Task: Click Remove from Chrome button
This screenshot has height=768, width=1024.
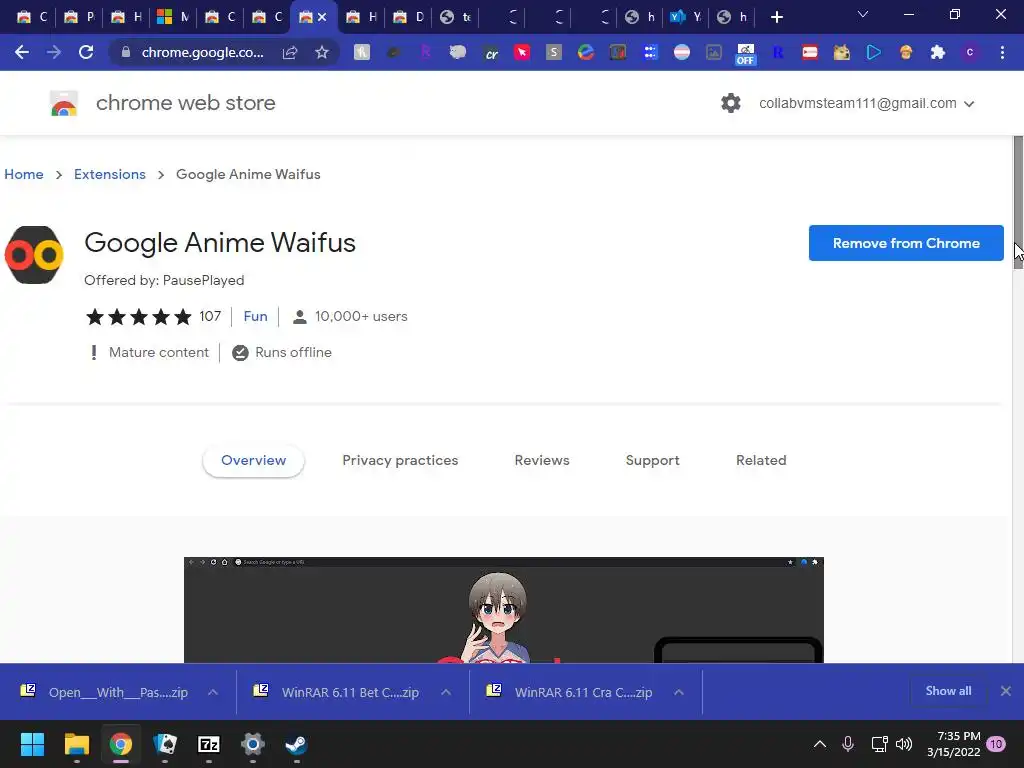Action: tap(906, 243)
